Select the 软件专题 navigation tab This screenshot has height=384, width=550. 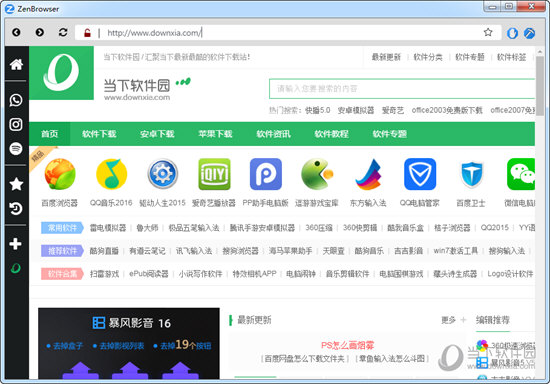[x=389, y=134]
